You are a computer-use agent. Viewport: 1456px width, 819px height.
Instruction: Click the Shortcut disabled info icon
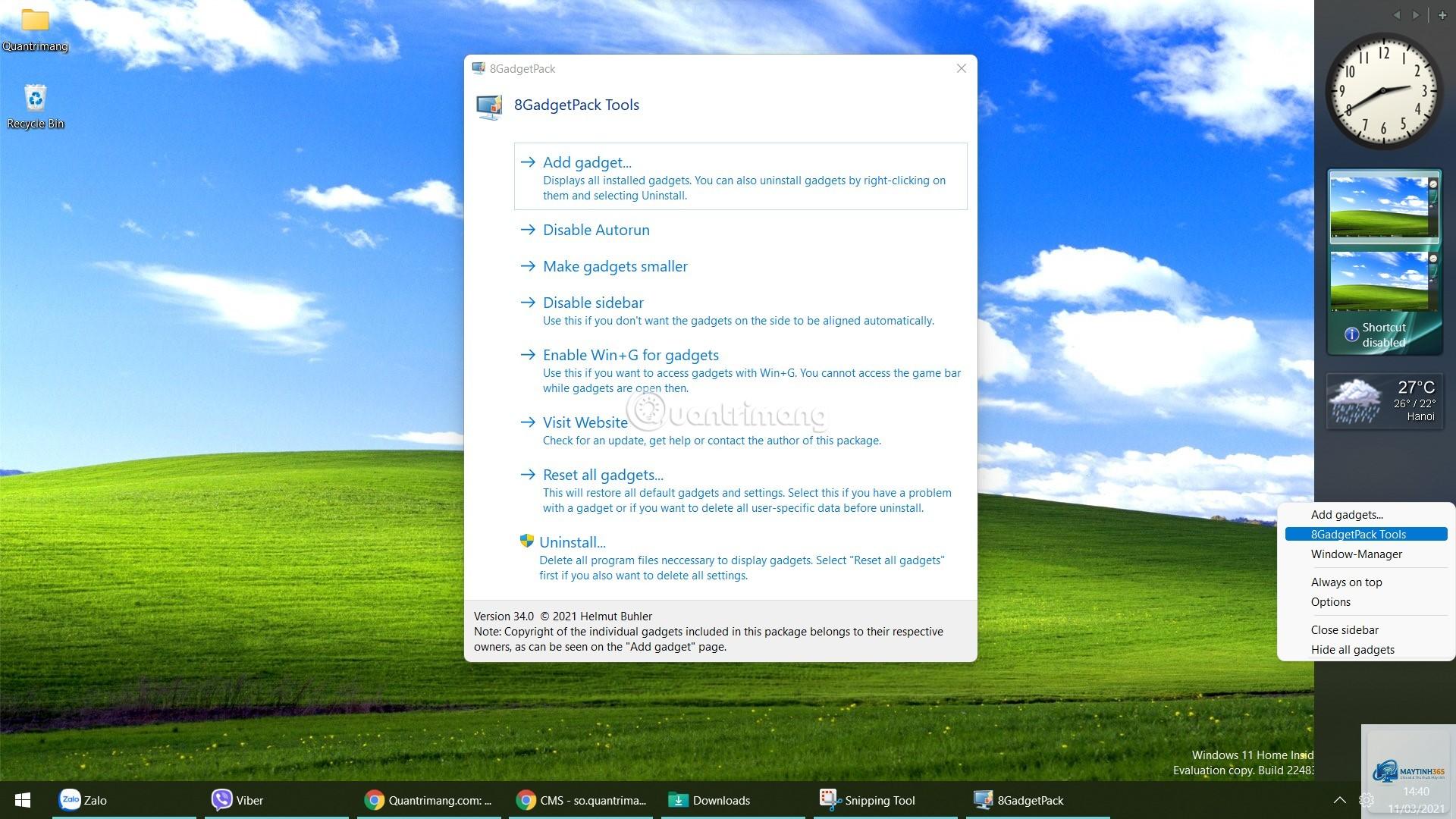click(x=1351, y=334)
